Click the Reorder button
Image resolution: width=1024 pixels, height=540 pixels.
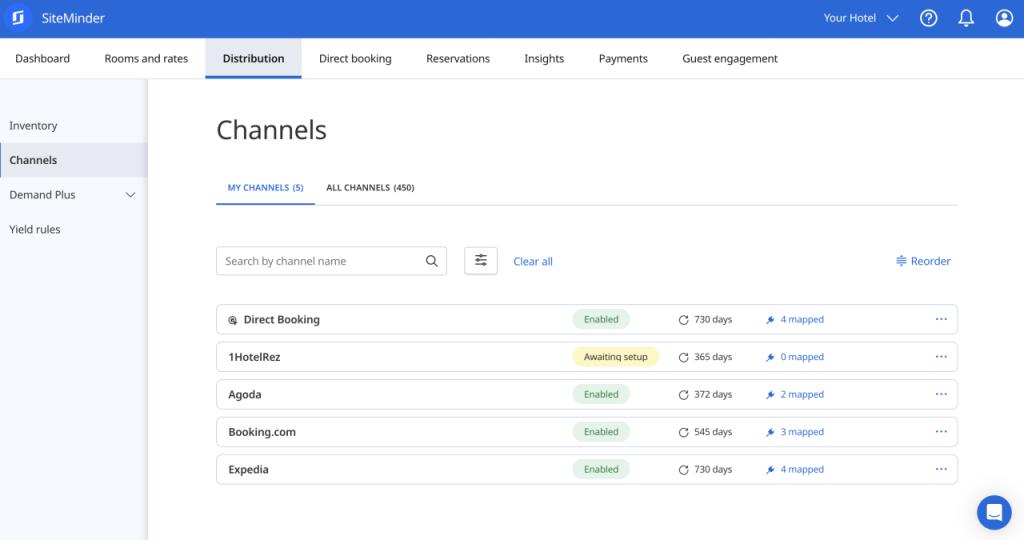tap(923, 261)
